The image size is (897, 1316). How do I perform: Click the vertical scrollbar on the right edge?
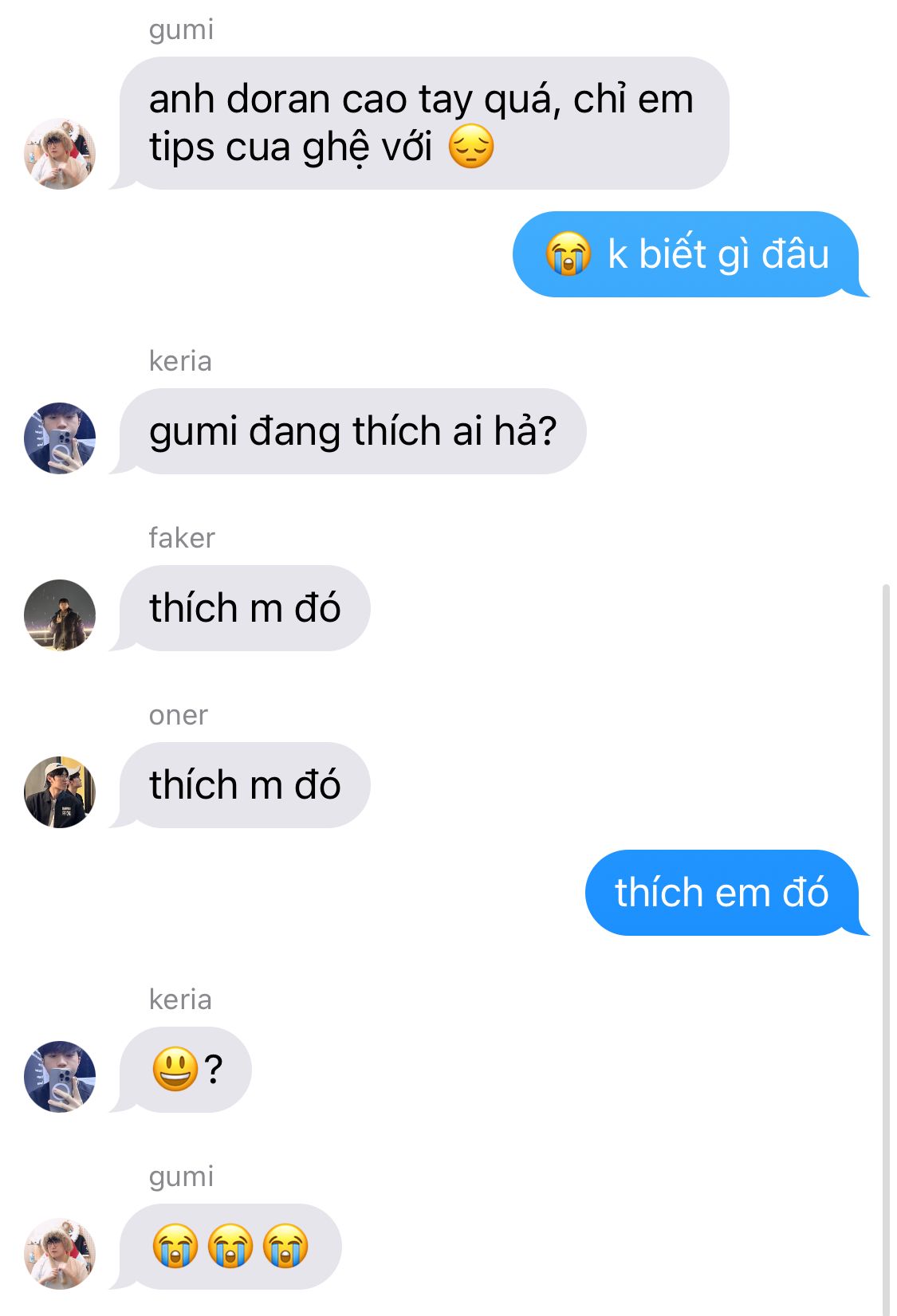point(886,949)
